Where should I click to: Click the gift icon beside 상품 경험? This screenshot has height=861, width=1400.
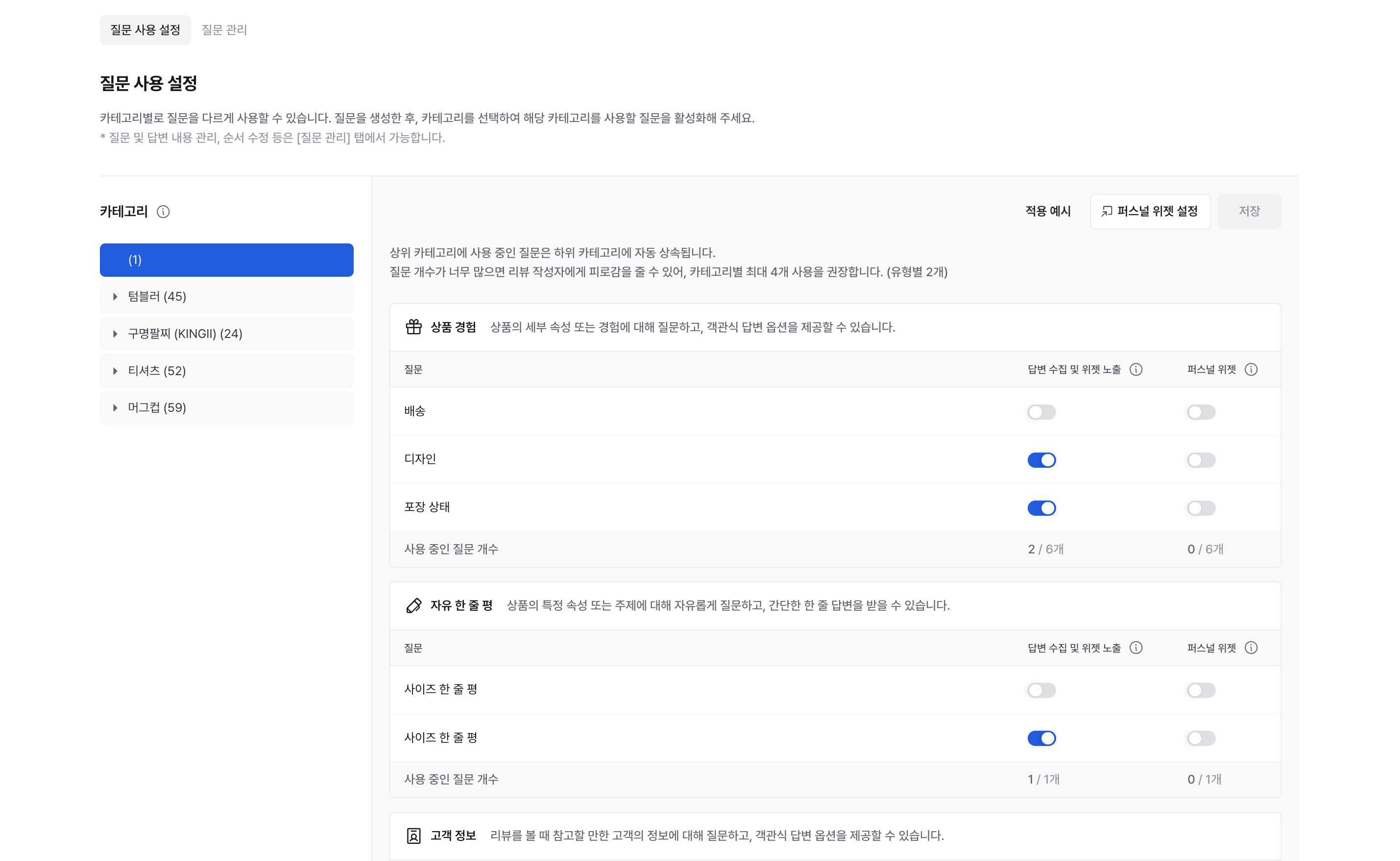(413, 327)
